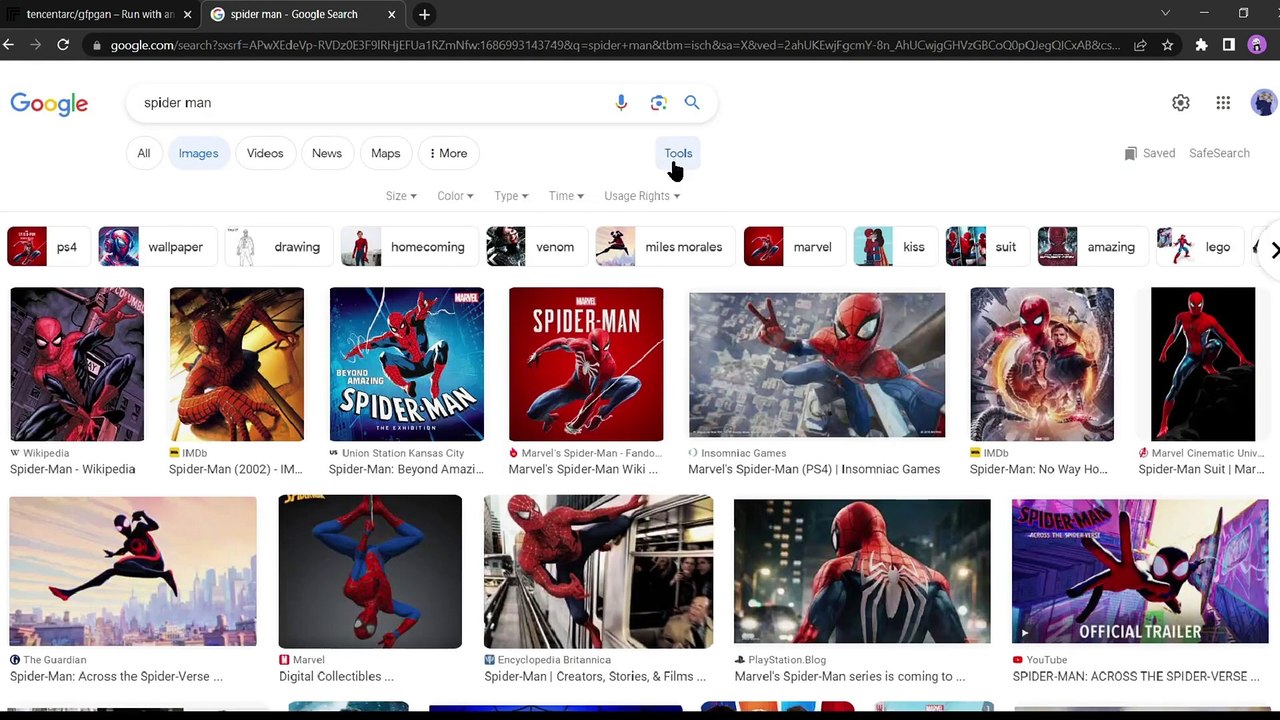Reload the current page

[x=63, y=45]
